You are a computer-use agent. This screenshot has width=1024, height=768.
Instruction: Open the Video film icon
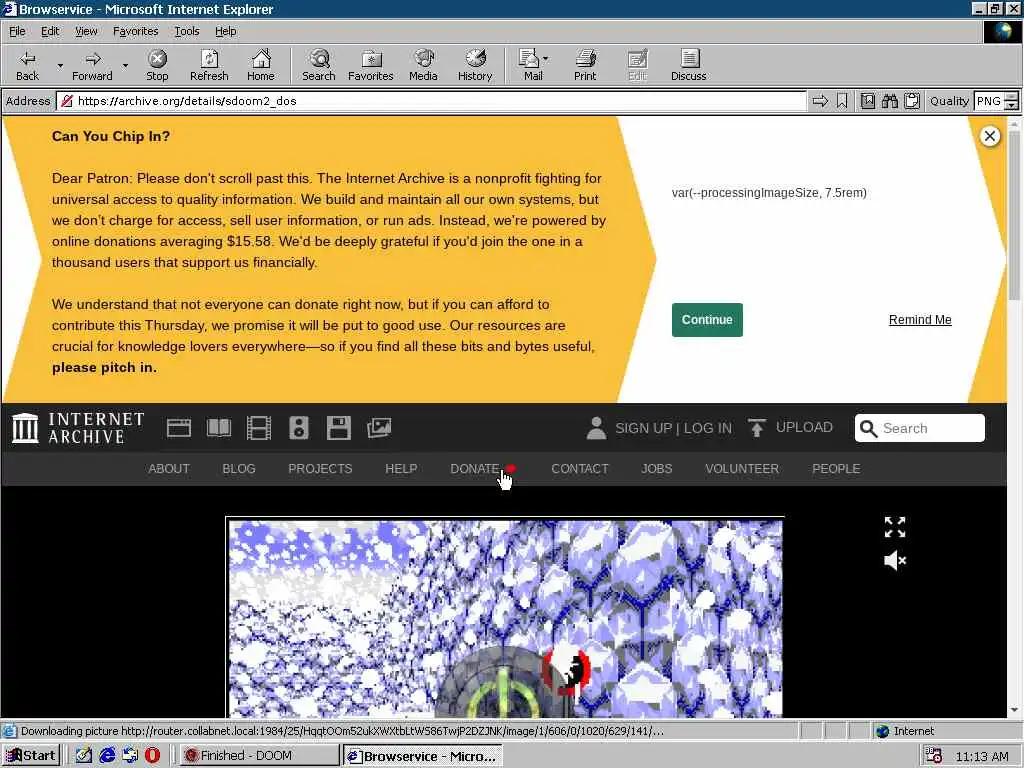(x=259, y=428)
